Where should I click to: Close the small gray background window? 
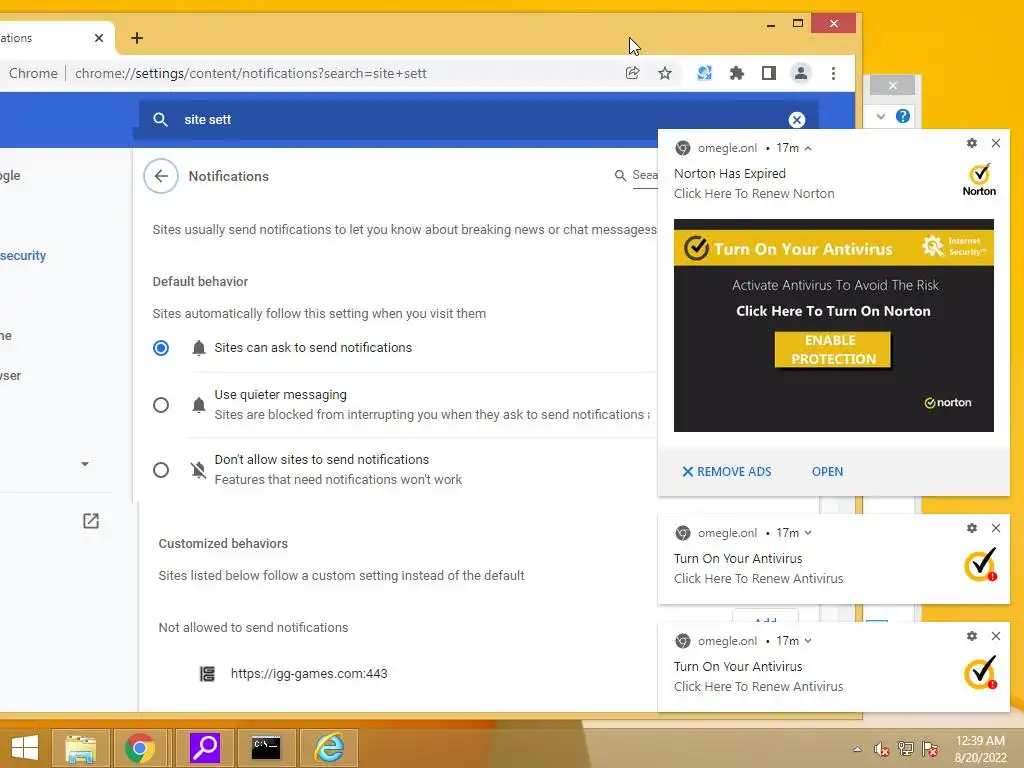tap(893, 86)
